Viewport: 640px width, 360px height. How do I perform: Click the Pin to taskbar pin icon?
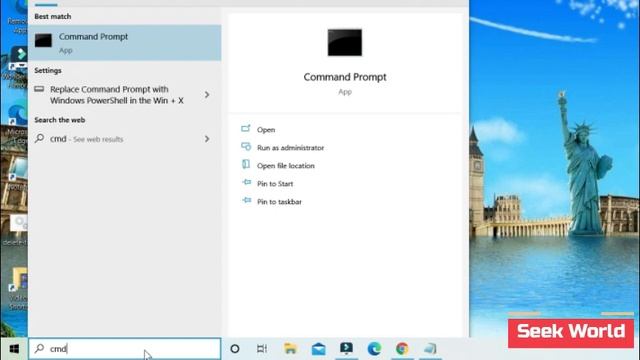coord(247,200)
